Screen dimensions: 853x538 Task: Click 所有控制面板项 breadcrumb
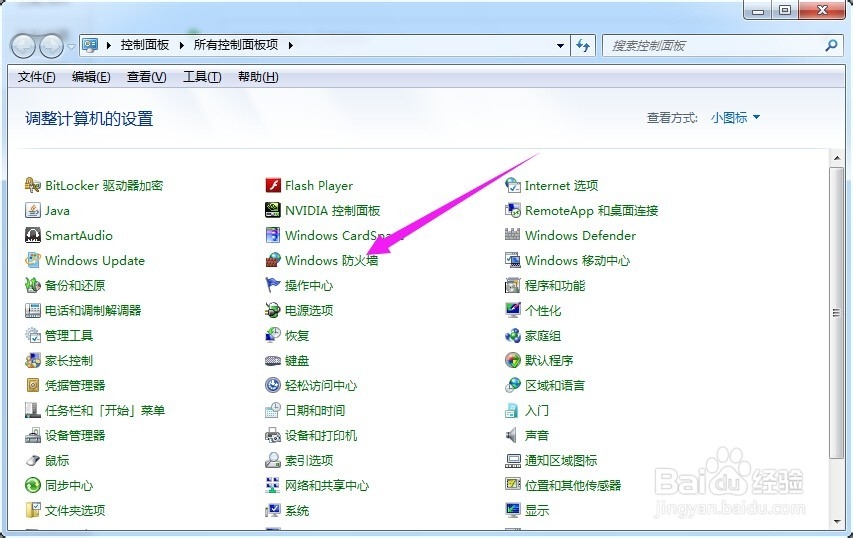pyautogui.click(x=236, y=45)
